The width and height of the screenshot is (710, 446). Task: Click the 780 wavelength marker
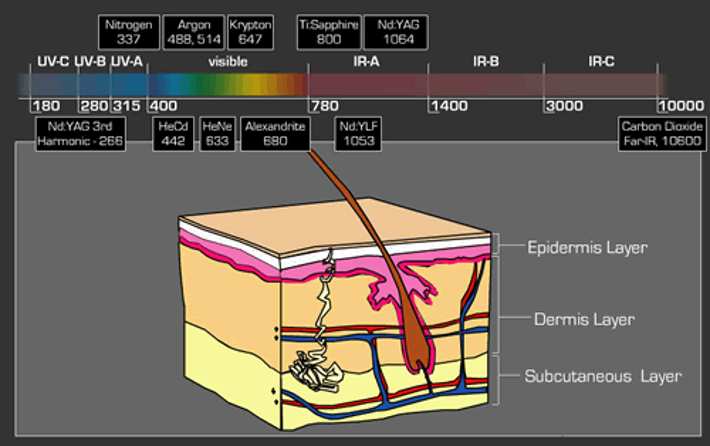click(325, 106)
